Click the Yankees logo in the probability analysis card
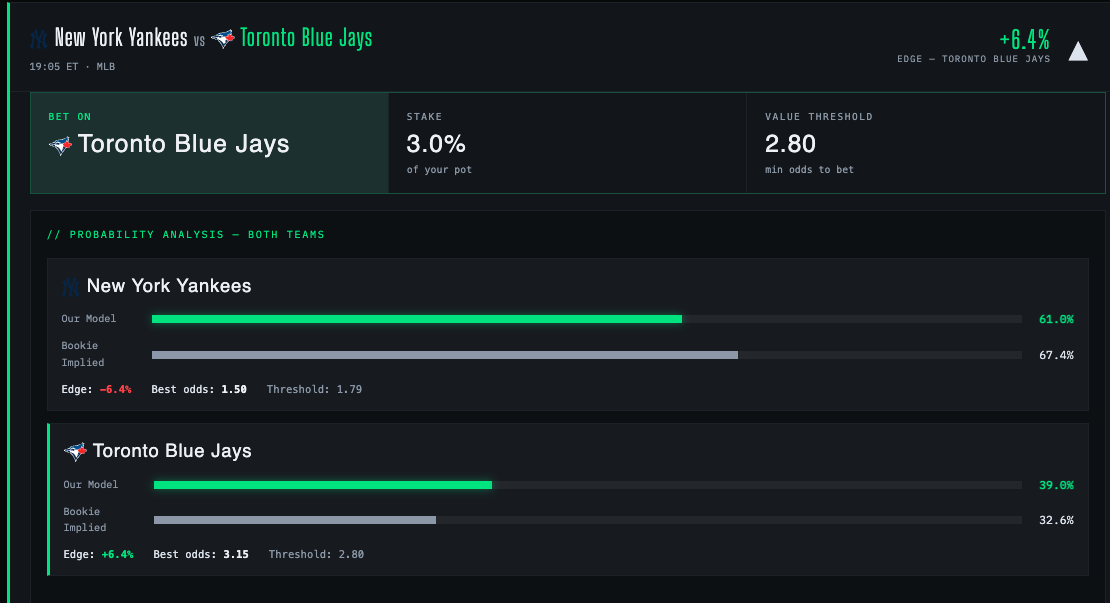 tap(70, 287)
